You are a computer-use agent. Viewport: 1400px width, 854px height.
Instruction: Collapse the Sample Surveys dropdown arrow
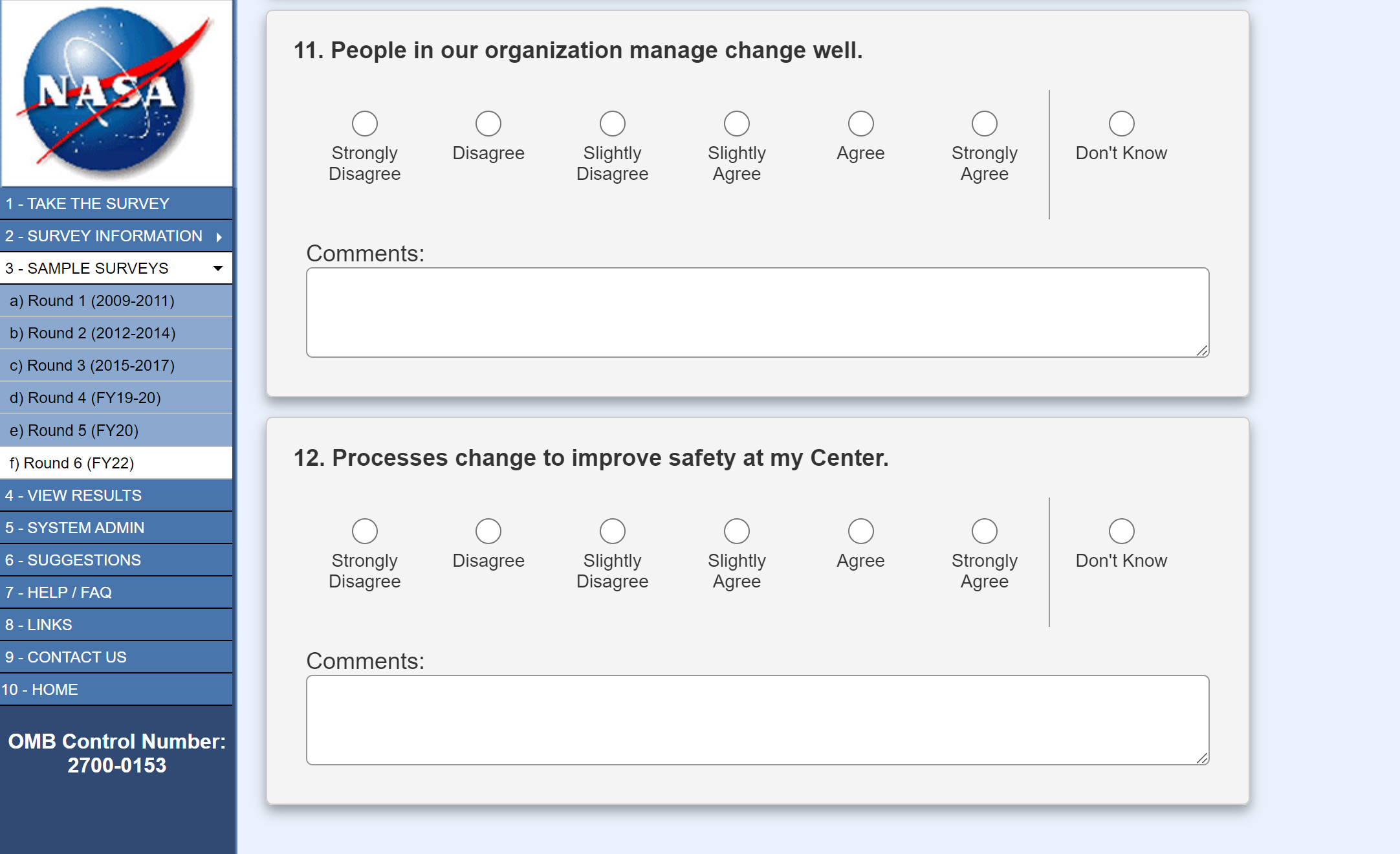tap(218, 268)
